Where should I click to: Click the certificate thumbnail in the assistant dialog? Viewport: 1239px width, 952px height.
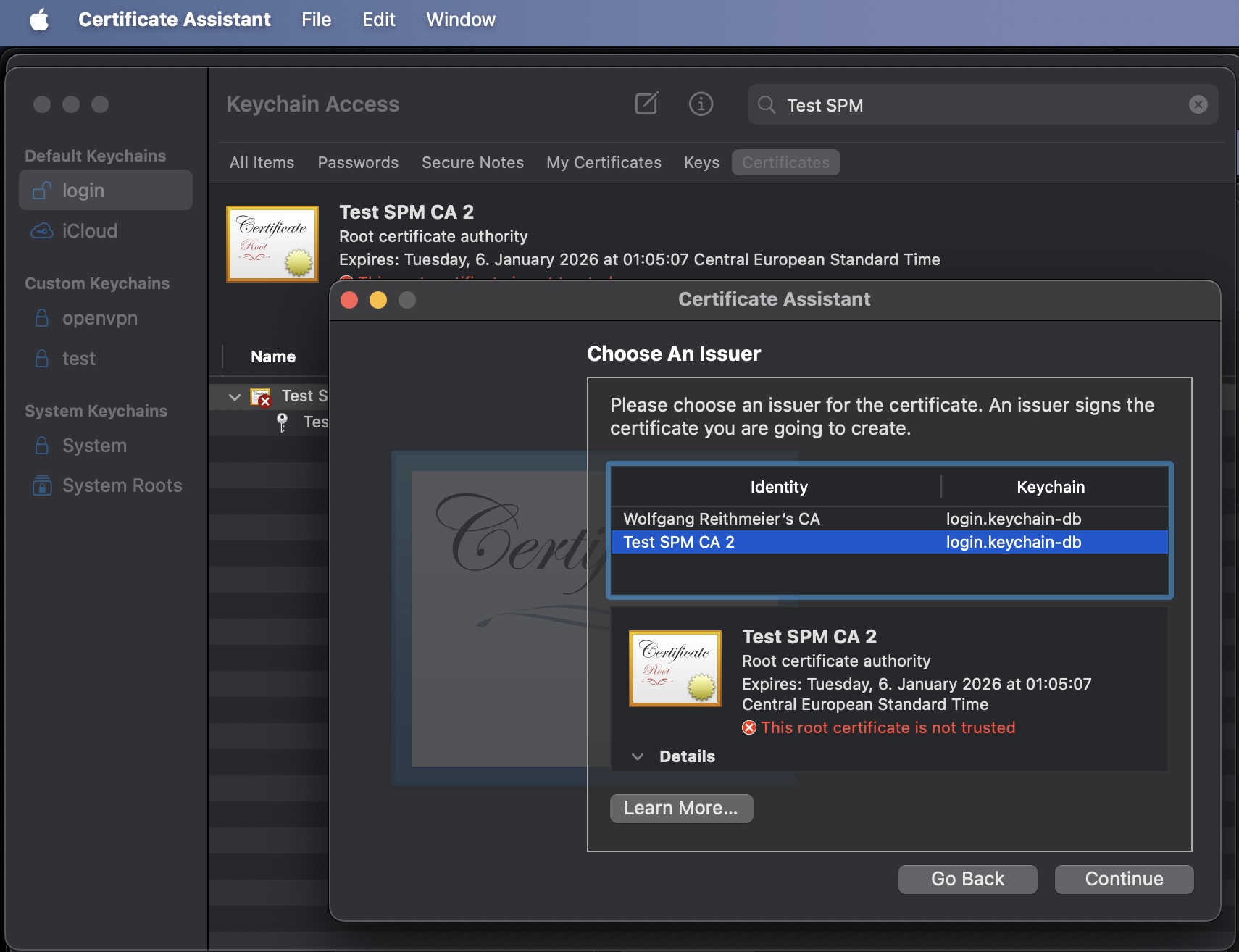tap(675, 668)
